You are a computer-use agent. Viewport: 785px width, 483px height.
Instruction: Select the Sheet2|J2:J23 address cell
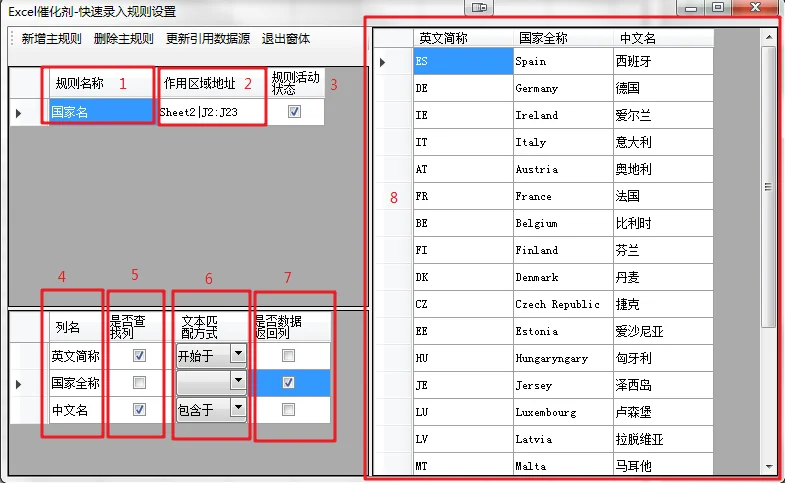pos(211,112)
